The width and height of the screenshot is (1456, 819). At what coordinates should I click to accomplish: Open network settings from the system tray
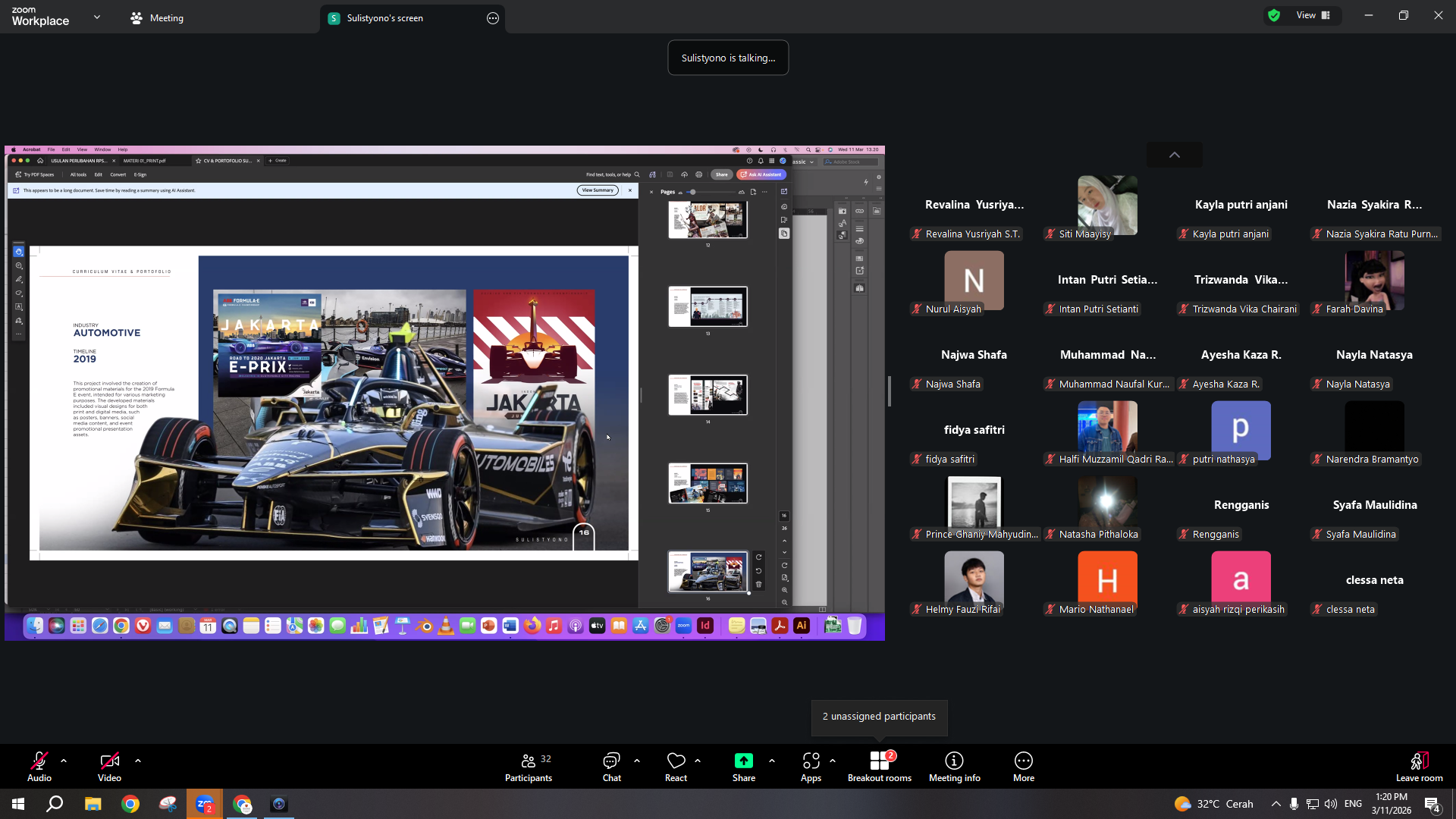[x=1313, y=804]
